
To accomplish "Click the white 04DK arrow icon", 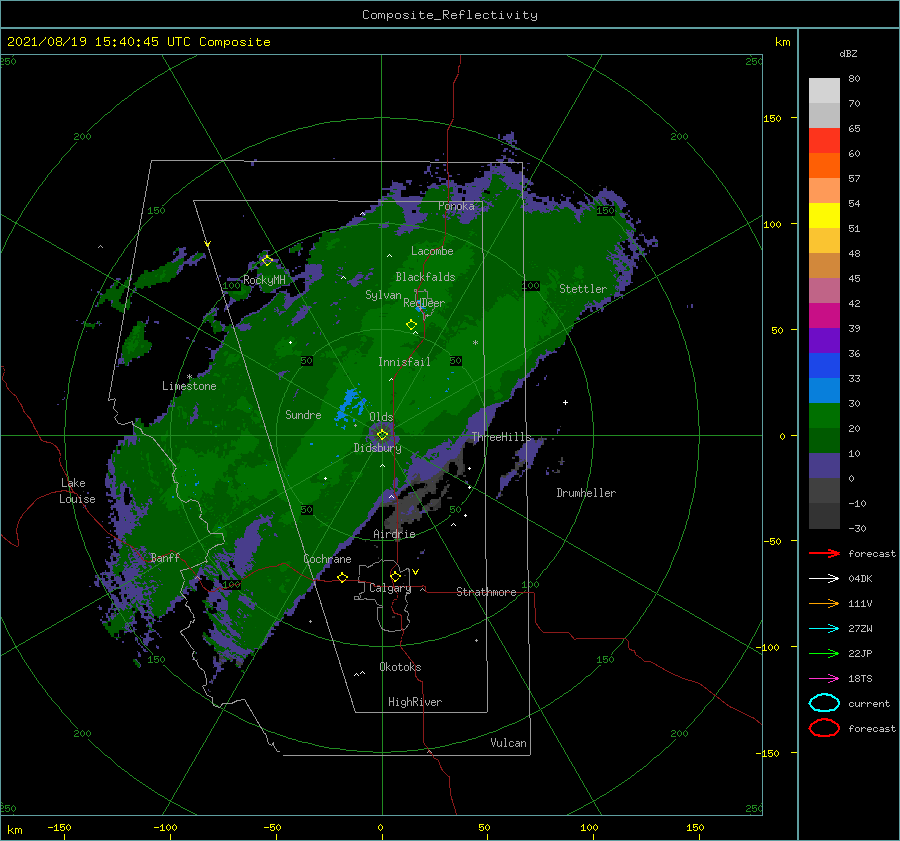I will 824,578.
